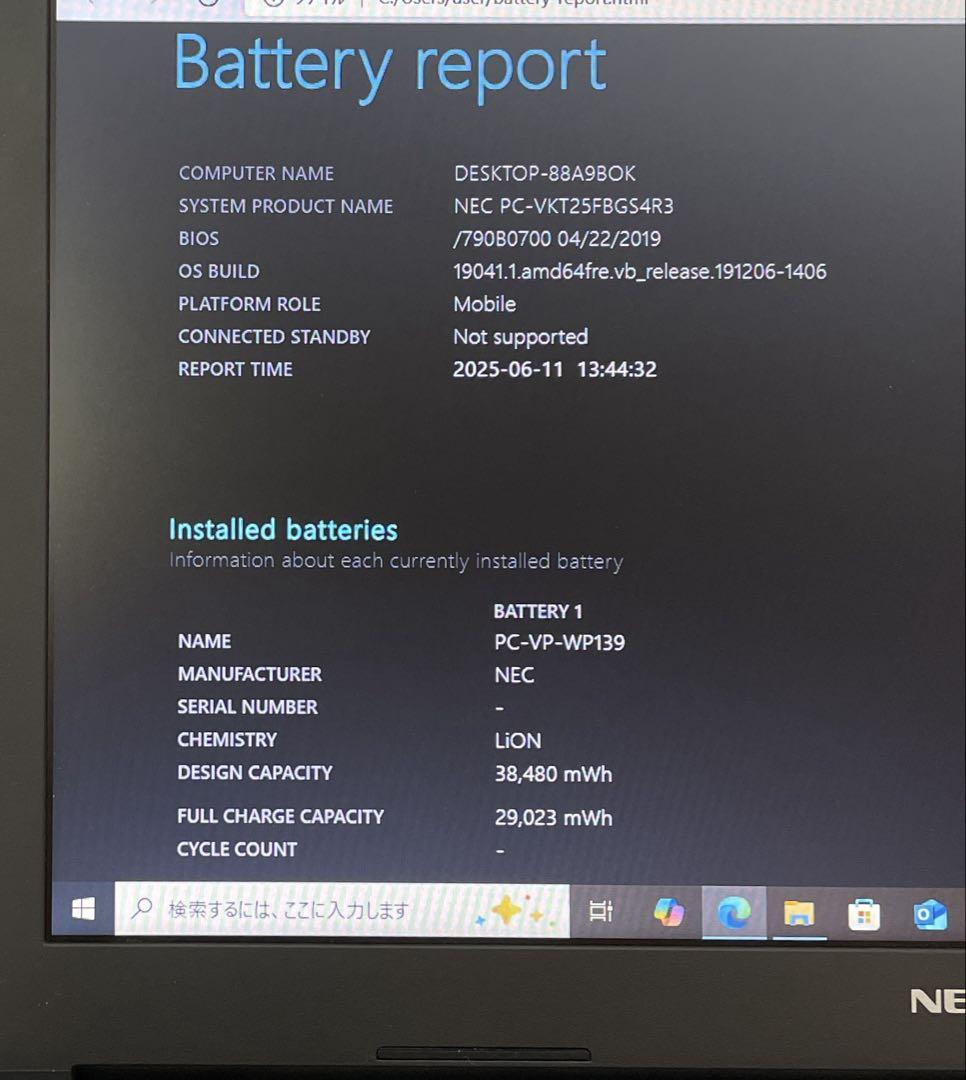Click the Mobile platform role value

click(484, 304)
